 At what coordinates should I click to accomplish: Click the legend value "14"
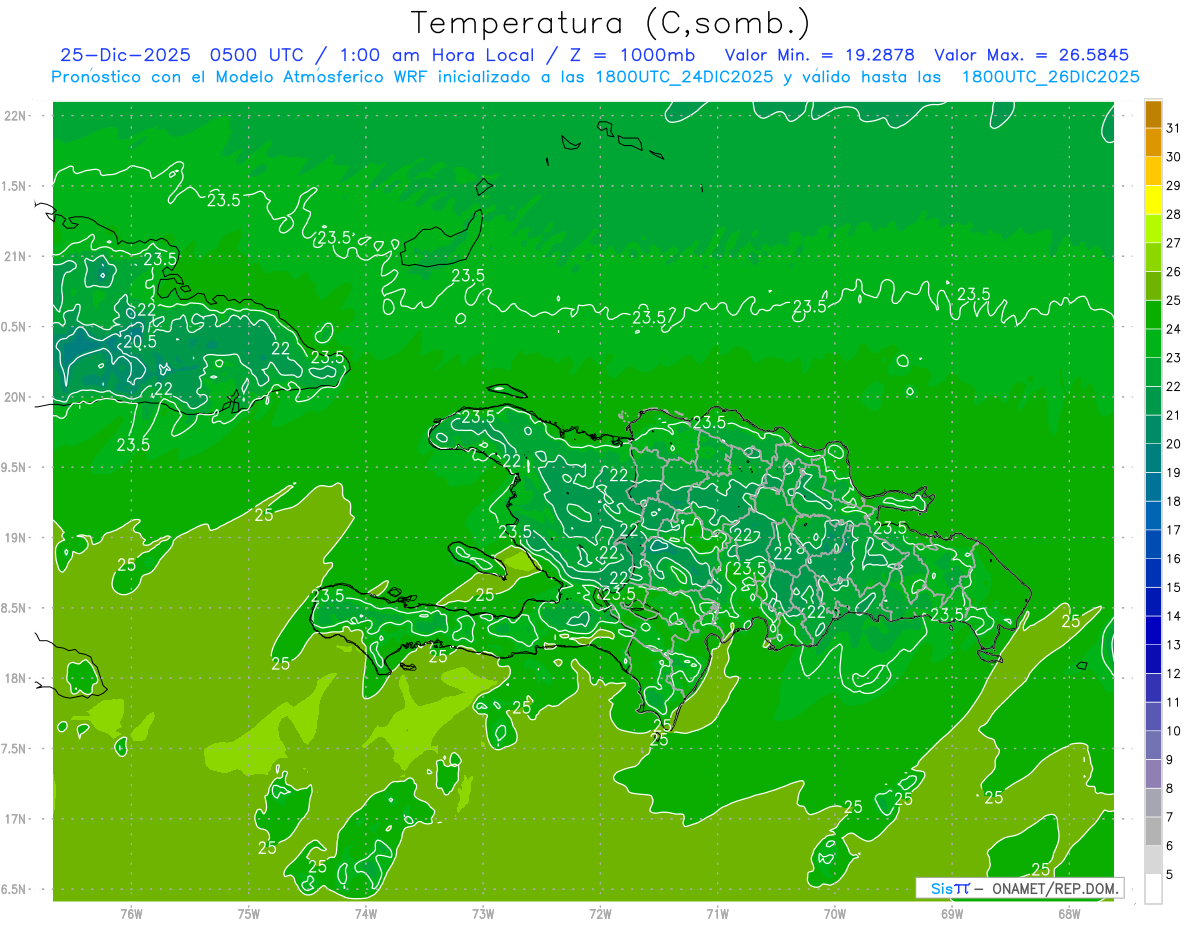coord(1174,616)
